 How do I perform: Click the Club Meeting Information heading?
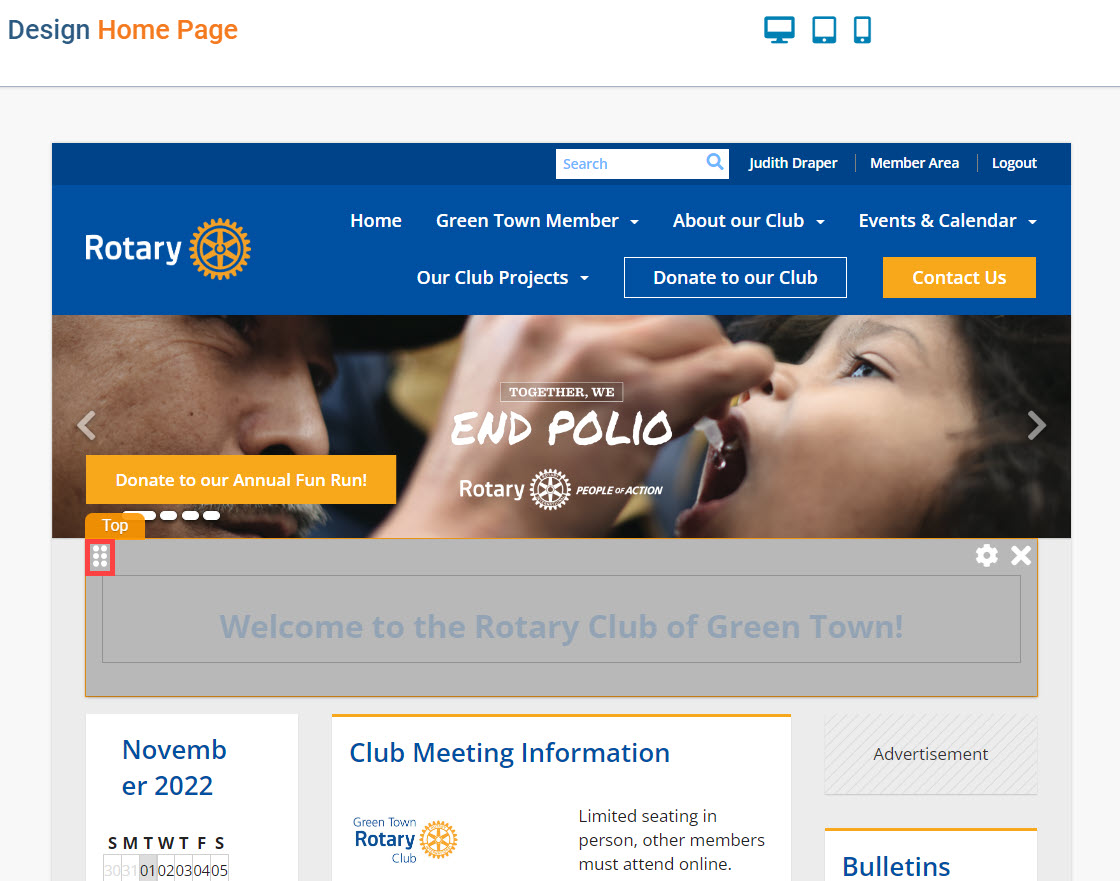(509, 753)
